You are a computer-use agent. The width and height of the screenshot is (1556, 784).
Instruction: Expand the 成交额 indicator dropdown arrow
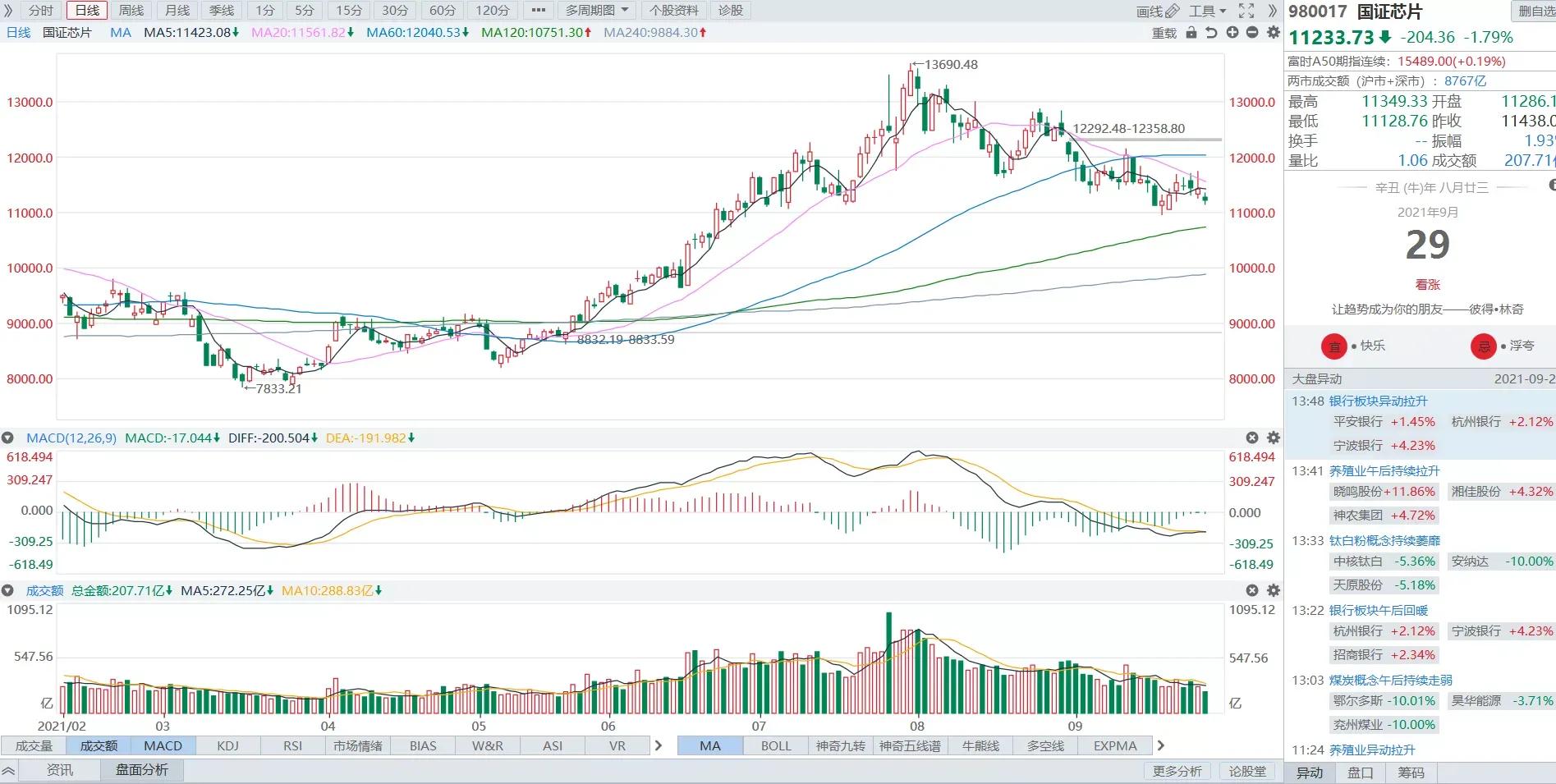(7, 590)
